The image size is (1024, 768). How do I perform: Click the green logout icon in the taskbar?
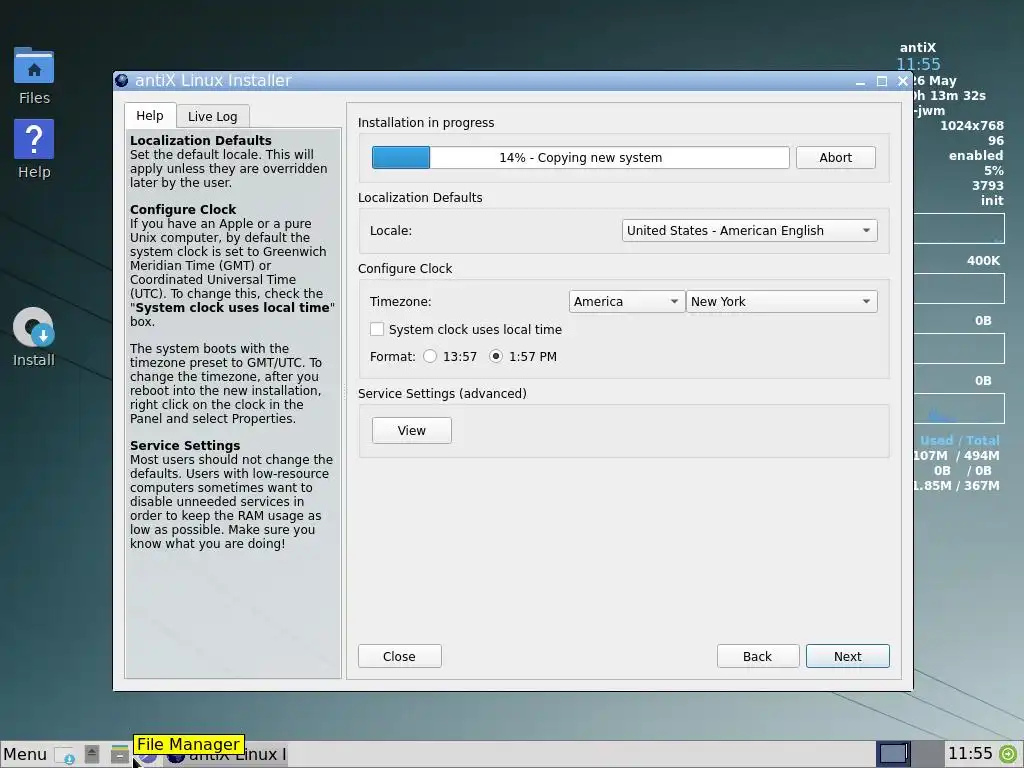point(1008,754)
